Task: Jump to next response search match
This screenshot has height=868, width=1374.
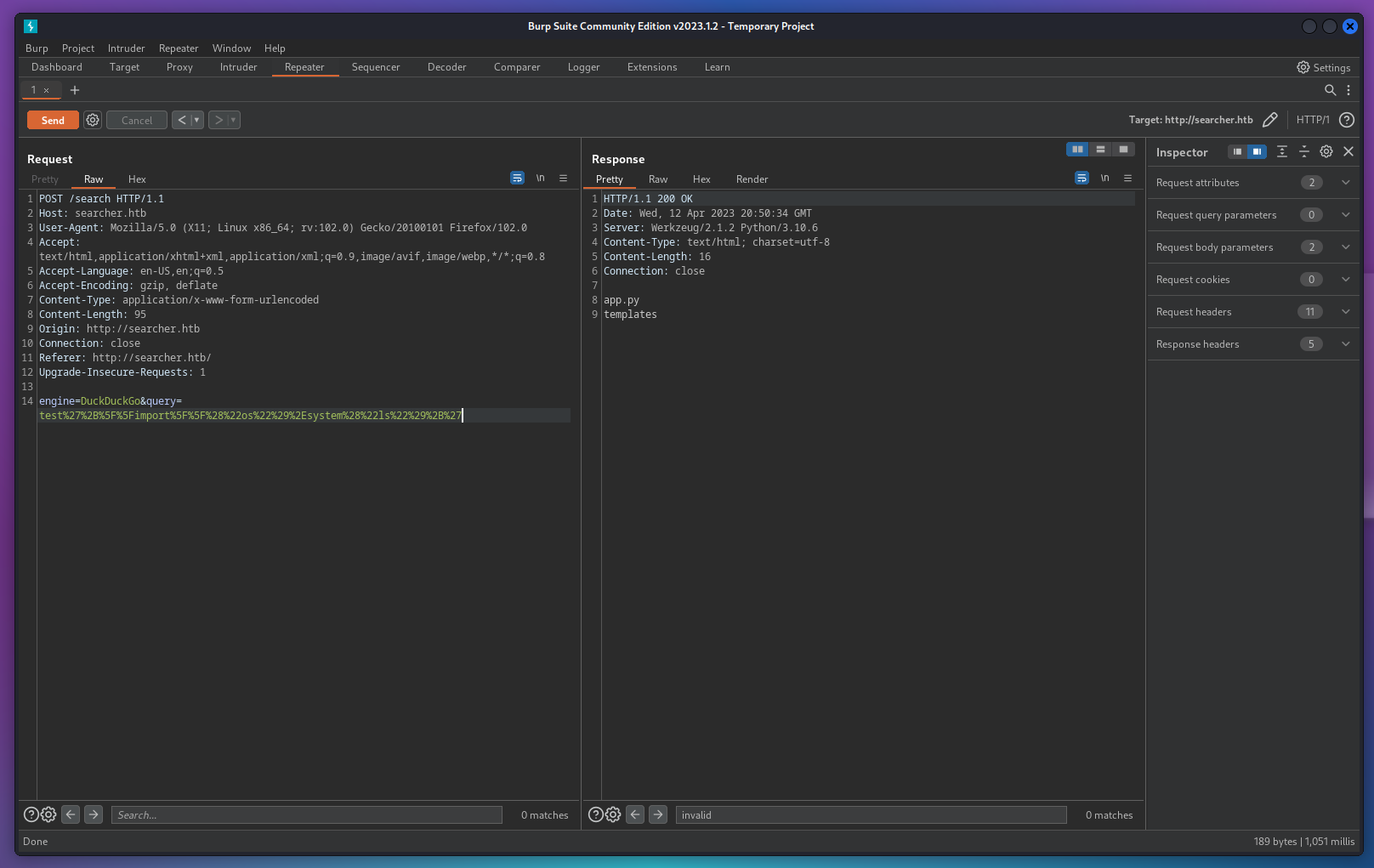Action: point(658,814)
